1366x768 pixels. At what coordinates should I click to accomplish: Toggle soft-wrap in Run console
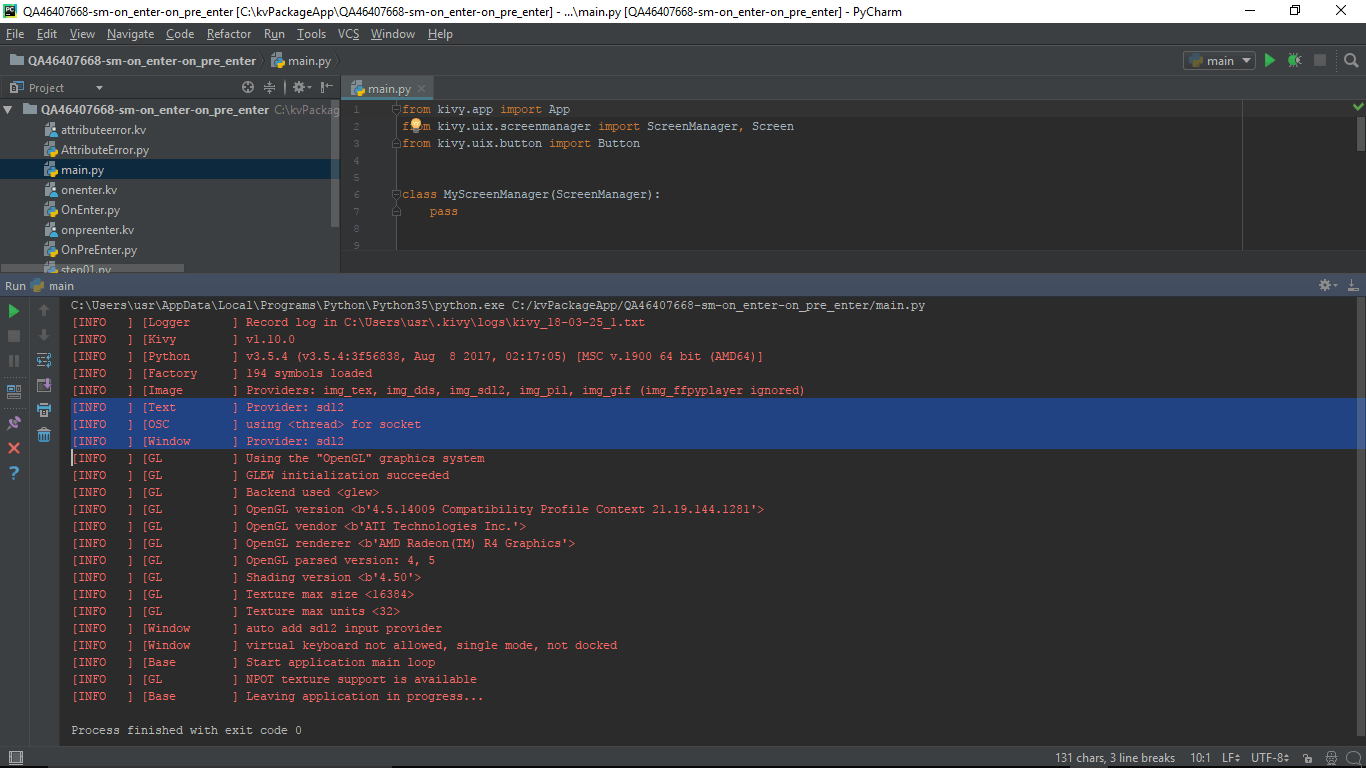(x=44, y=360)
